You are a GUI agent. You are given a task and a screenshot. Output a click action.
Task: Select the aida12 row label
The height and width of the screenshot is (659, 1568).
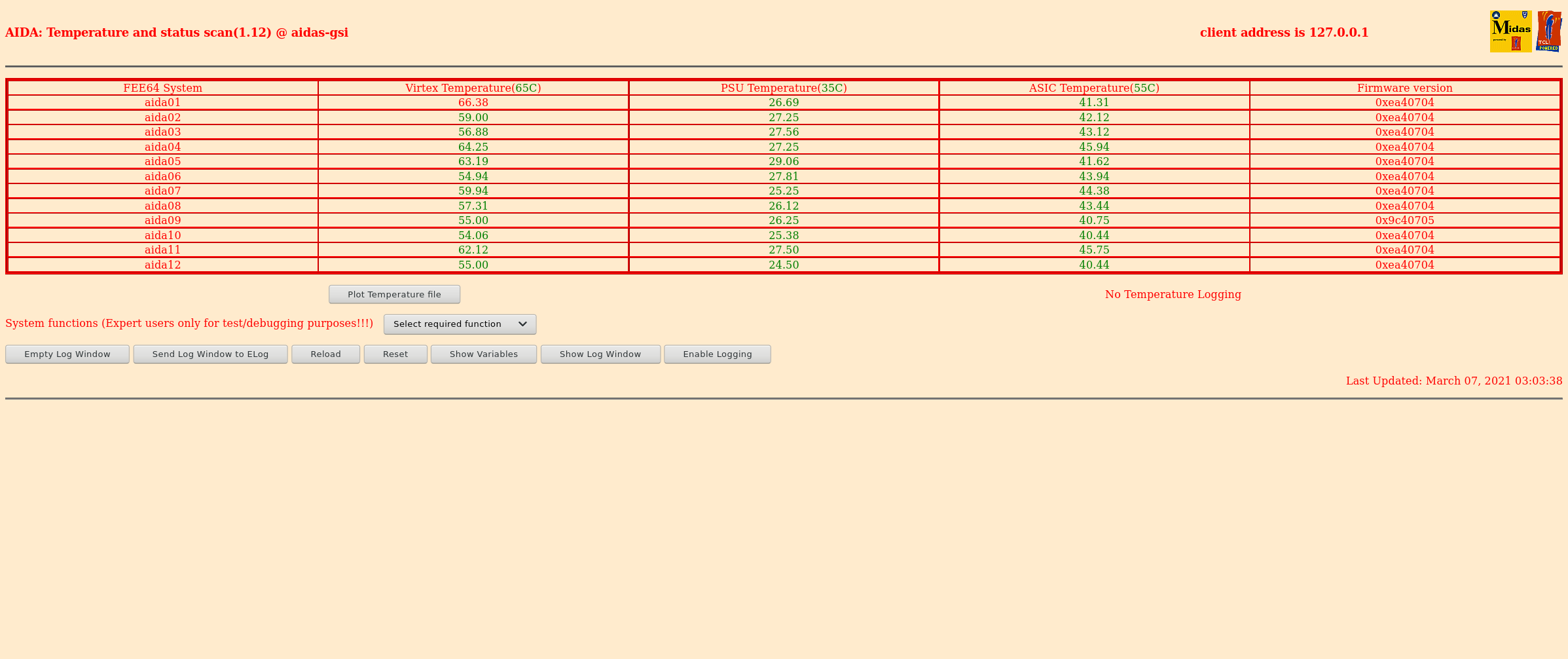point(162,265)
